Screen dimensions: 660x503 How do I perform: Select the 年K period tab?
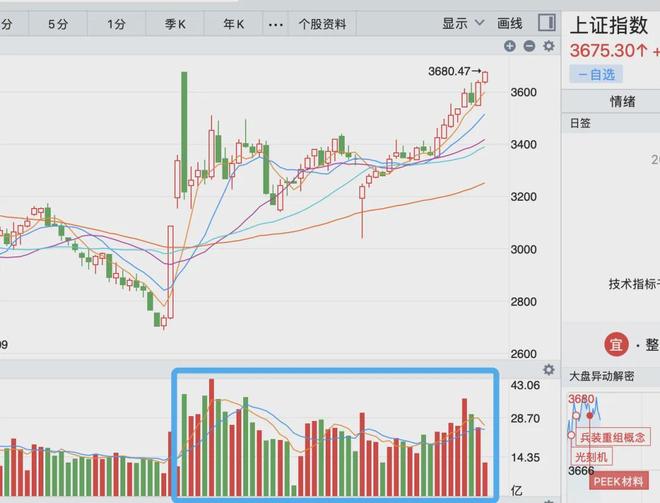pyautogui.click(x=234, y=24)
